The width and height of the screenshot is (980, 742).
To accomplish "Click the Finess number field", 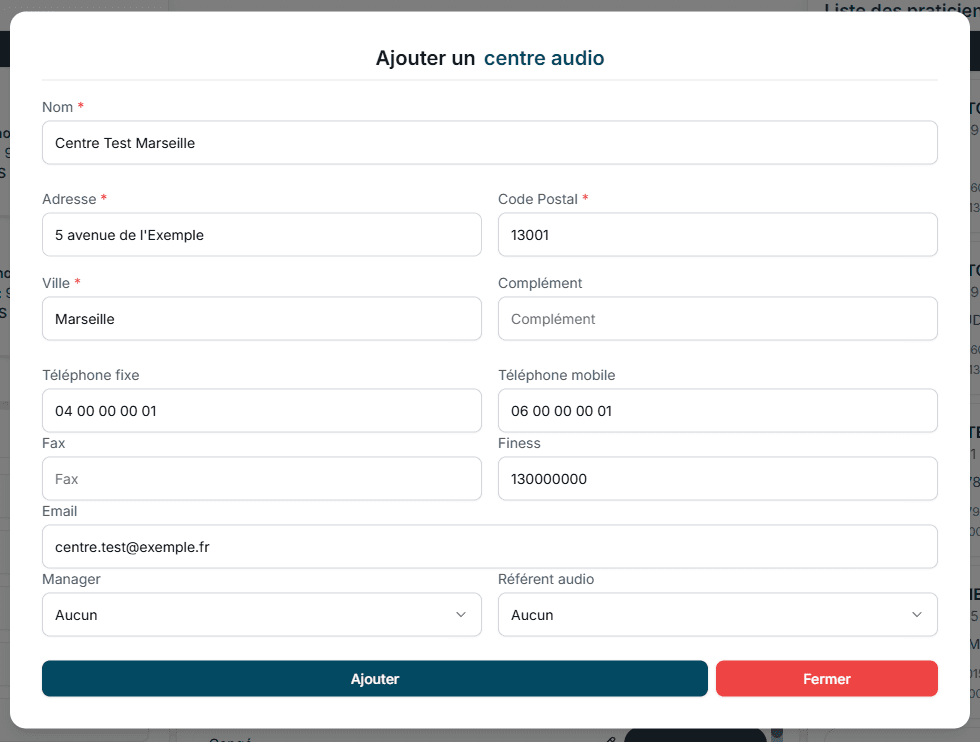I will (x=718, y=479).
